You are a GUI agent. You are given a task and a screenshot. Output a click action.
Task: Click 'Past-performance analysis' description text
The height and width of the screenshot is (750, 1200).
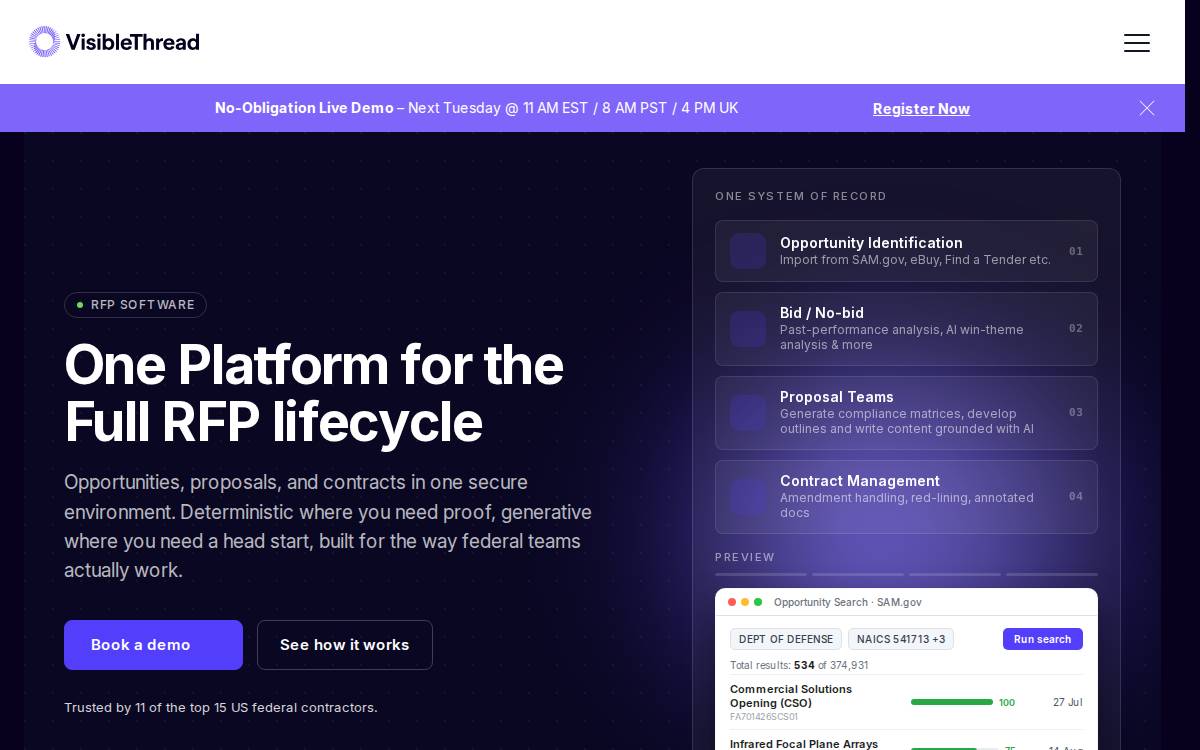[902, 337]
